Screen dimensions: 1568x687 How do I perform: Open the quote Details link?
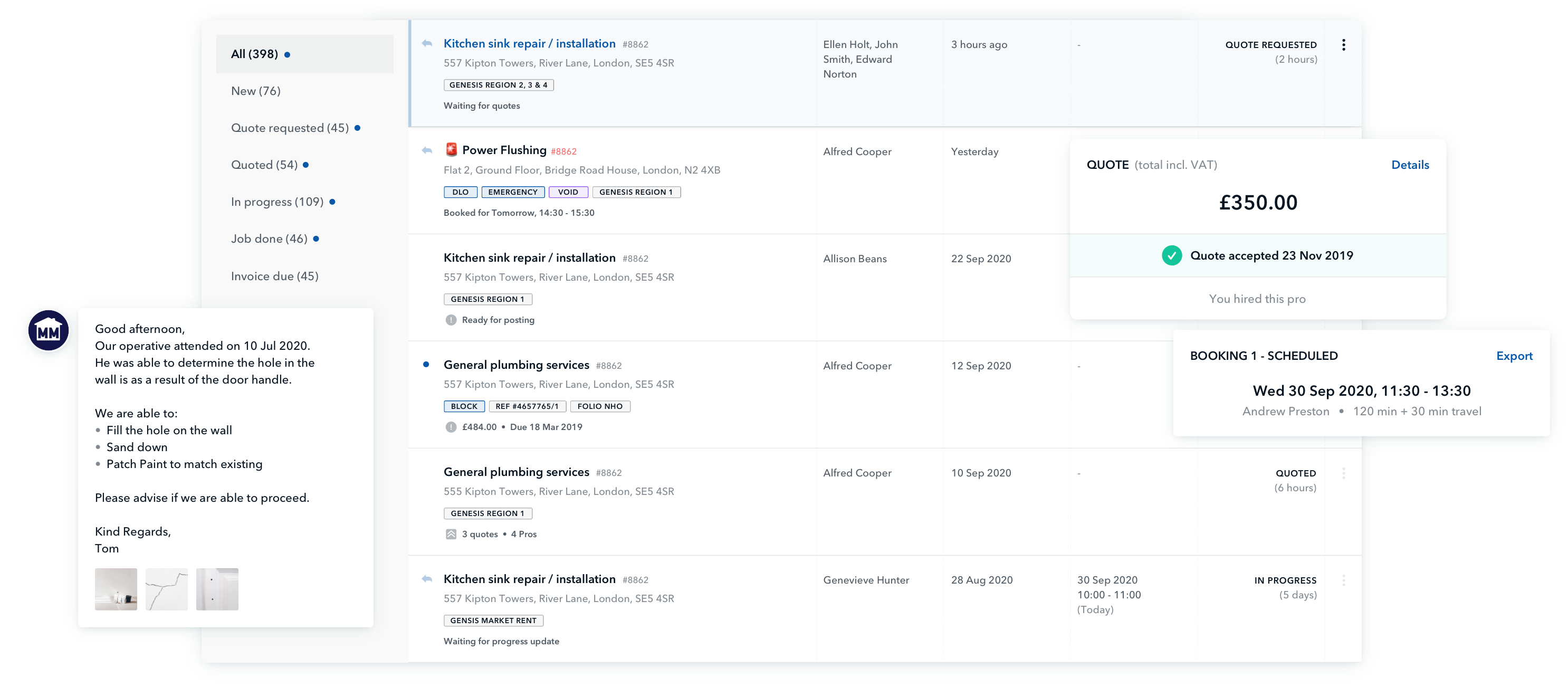1409,165
